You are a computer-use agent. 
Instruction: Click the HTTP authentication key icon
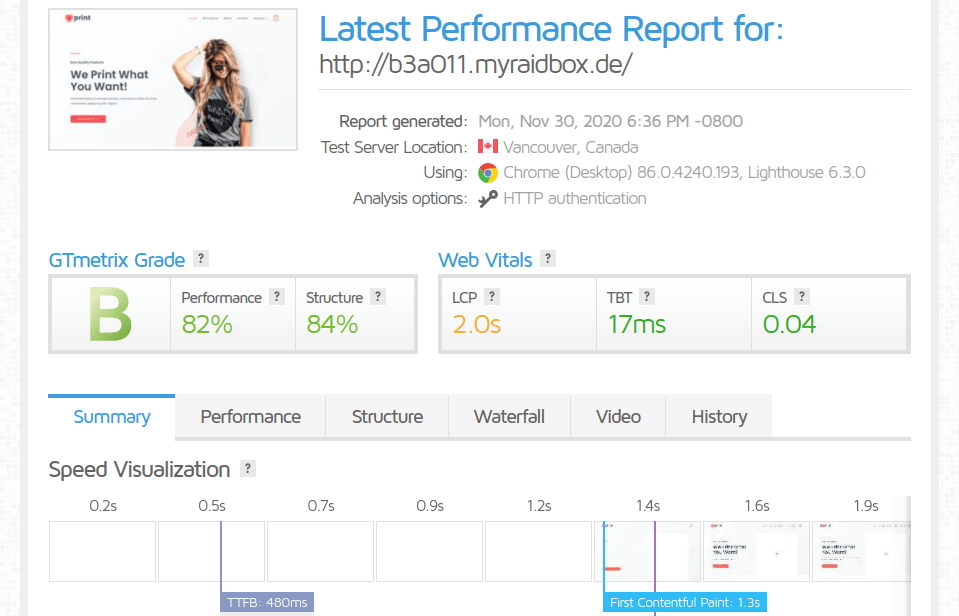tap(488, 199)
